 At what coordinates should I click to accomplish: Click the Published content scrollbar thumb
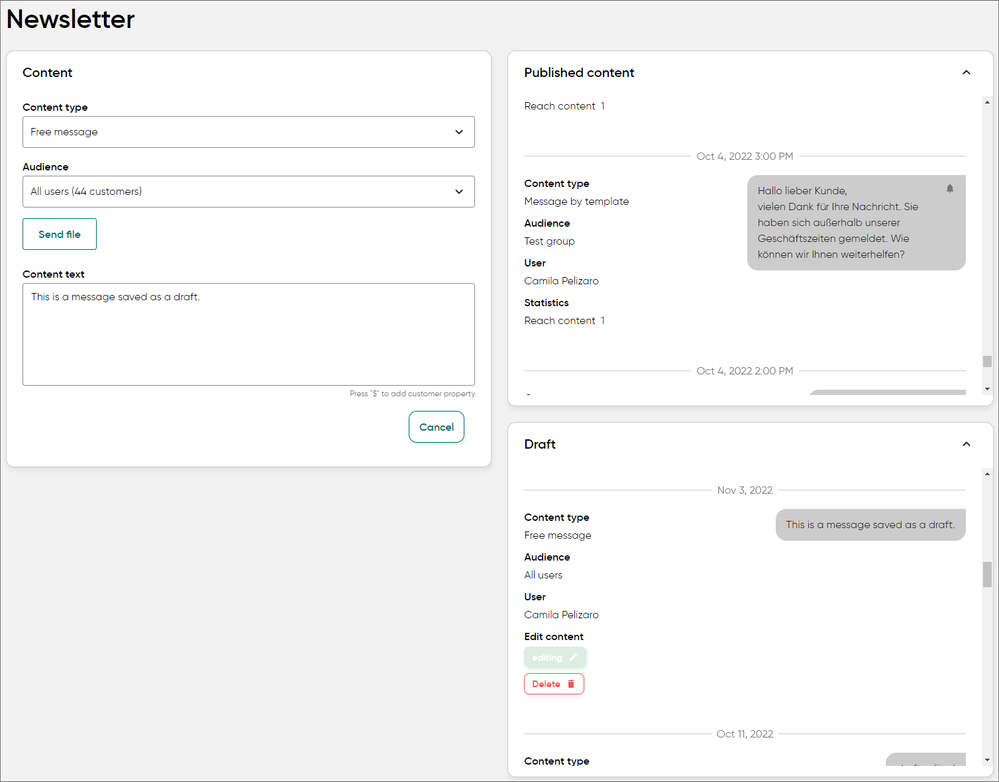[987, 362]
